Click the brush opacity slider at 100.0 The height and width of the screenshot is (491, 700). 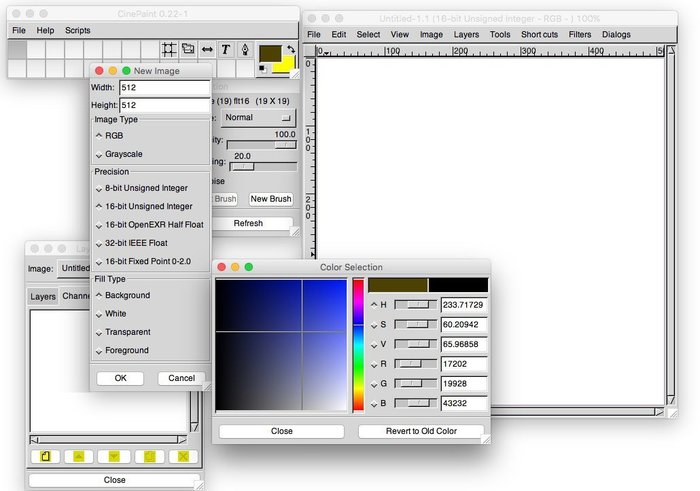(262, 145)
